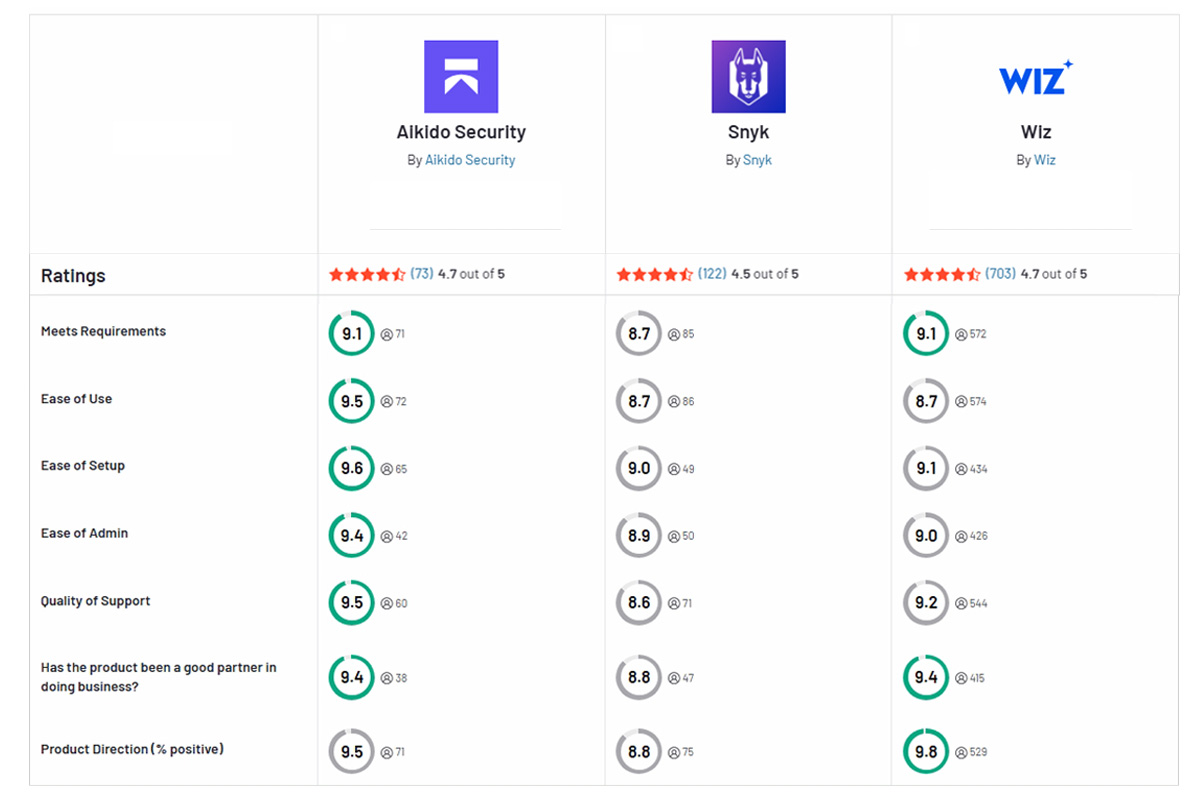Click Wiz's 9.1 Meets Requirements score circle
The height and width of the screenshot is (800, 1200).
tap(926, 334)
